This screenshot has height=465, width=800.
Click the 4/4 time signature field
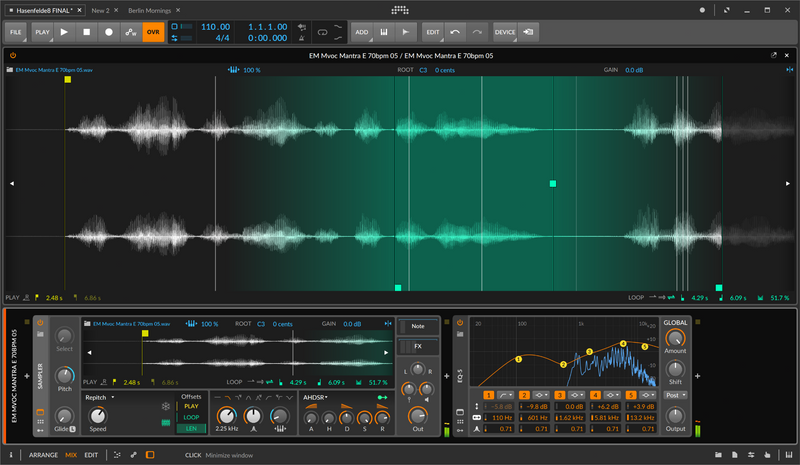pos(222,38)
